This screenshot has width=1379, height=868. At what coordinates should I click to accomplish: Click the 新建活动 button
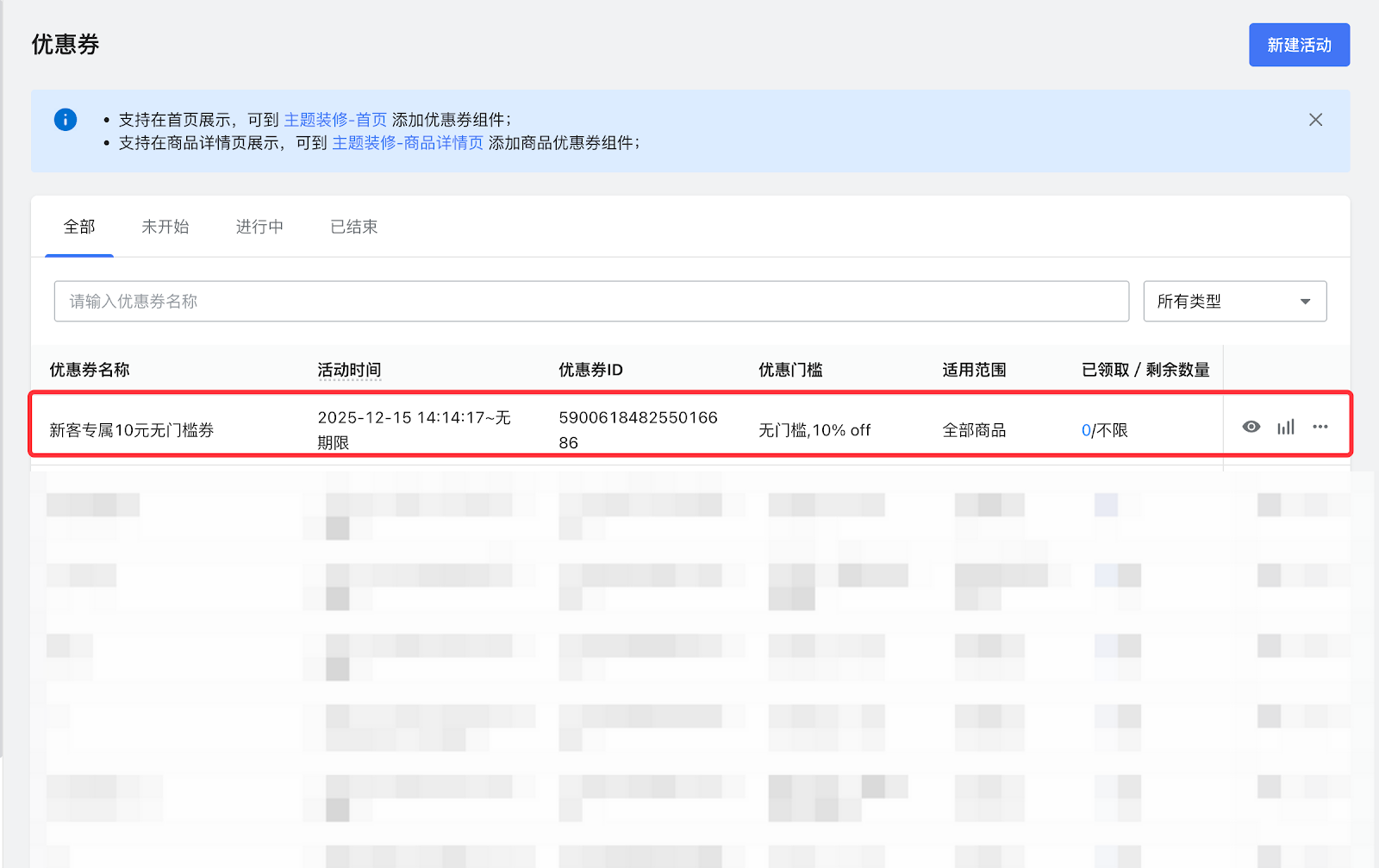(1299, 45)
